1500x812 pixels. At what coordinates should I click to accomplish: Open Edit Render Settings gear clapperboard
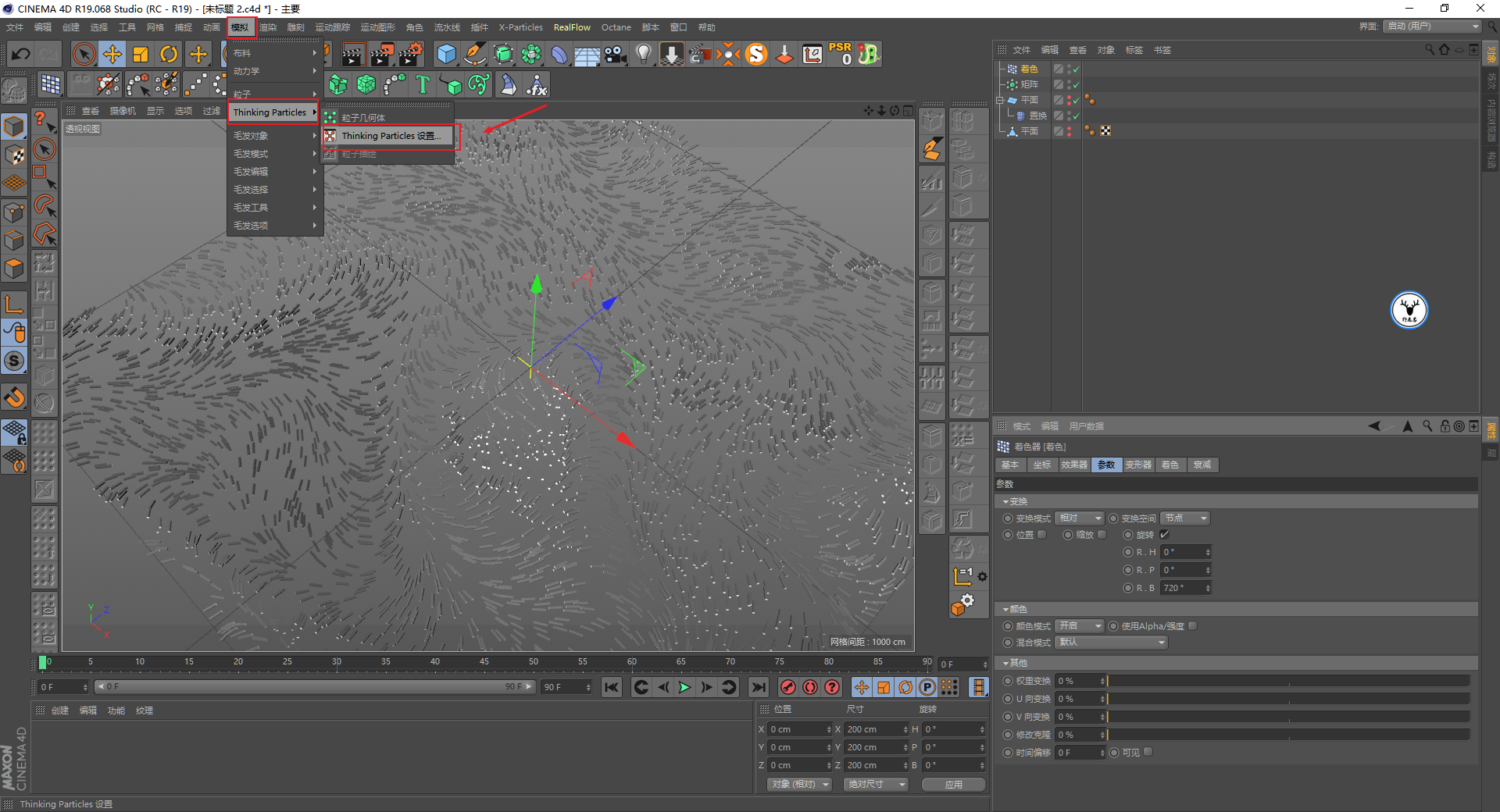[411, 54]
